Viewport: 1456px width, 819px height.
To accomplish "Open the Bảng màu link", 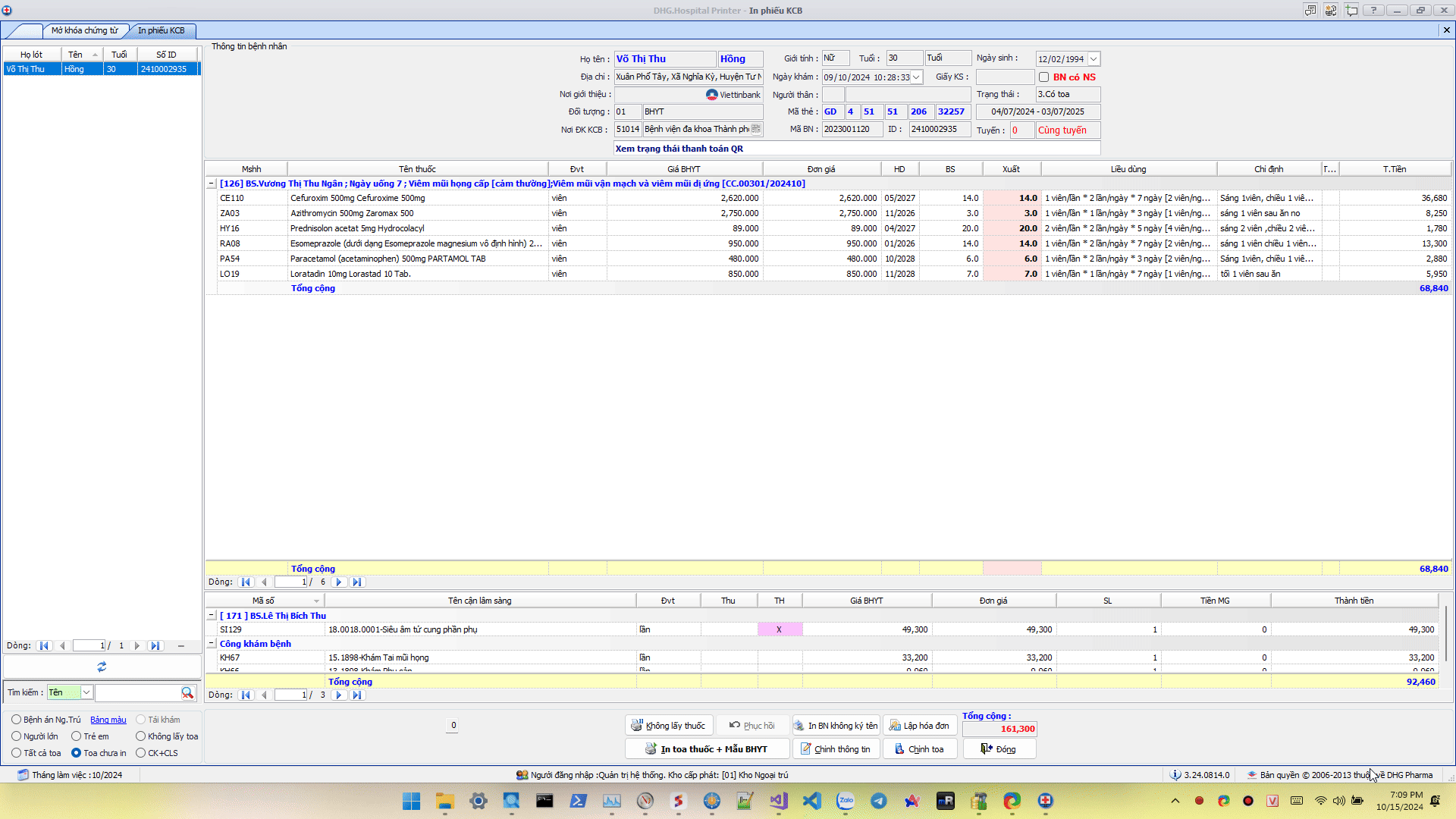I will pyautogui.click(x=108, y=720).
